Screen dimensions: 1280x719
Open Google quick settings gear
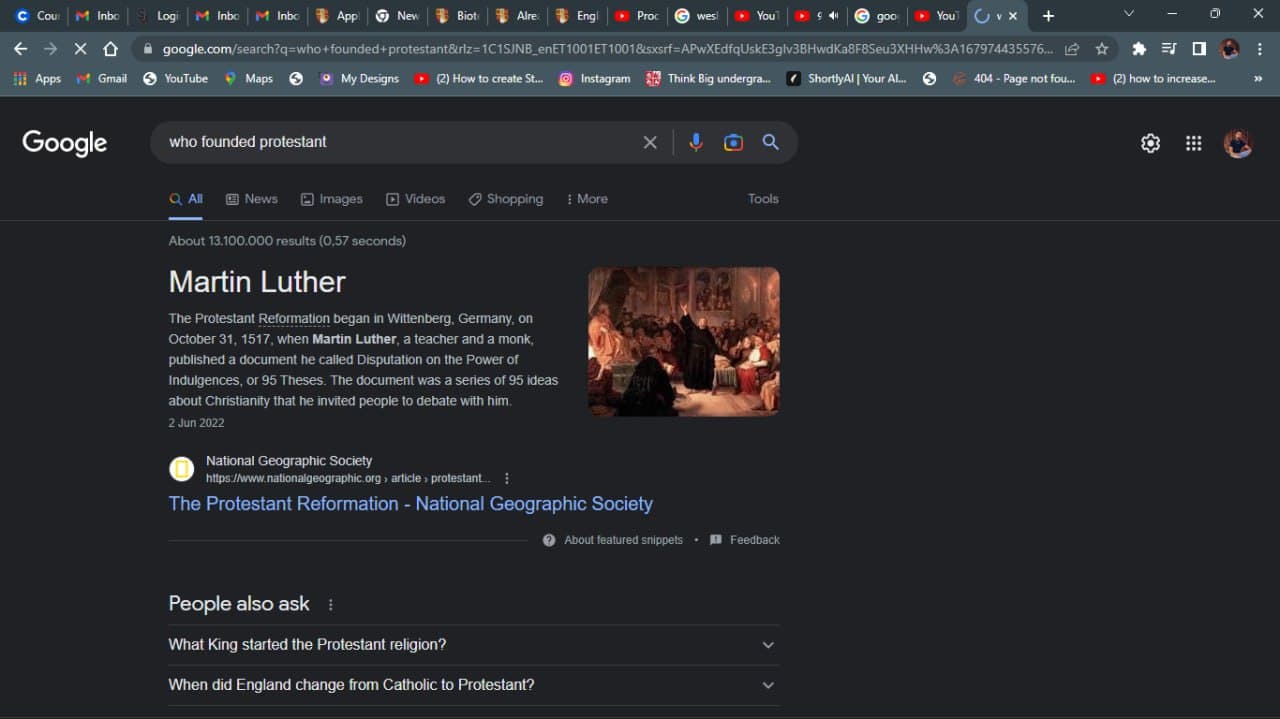coord(1150,143)
